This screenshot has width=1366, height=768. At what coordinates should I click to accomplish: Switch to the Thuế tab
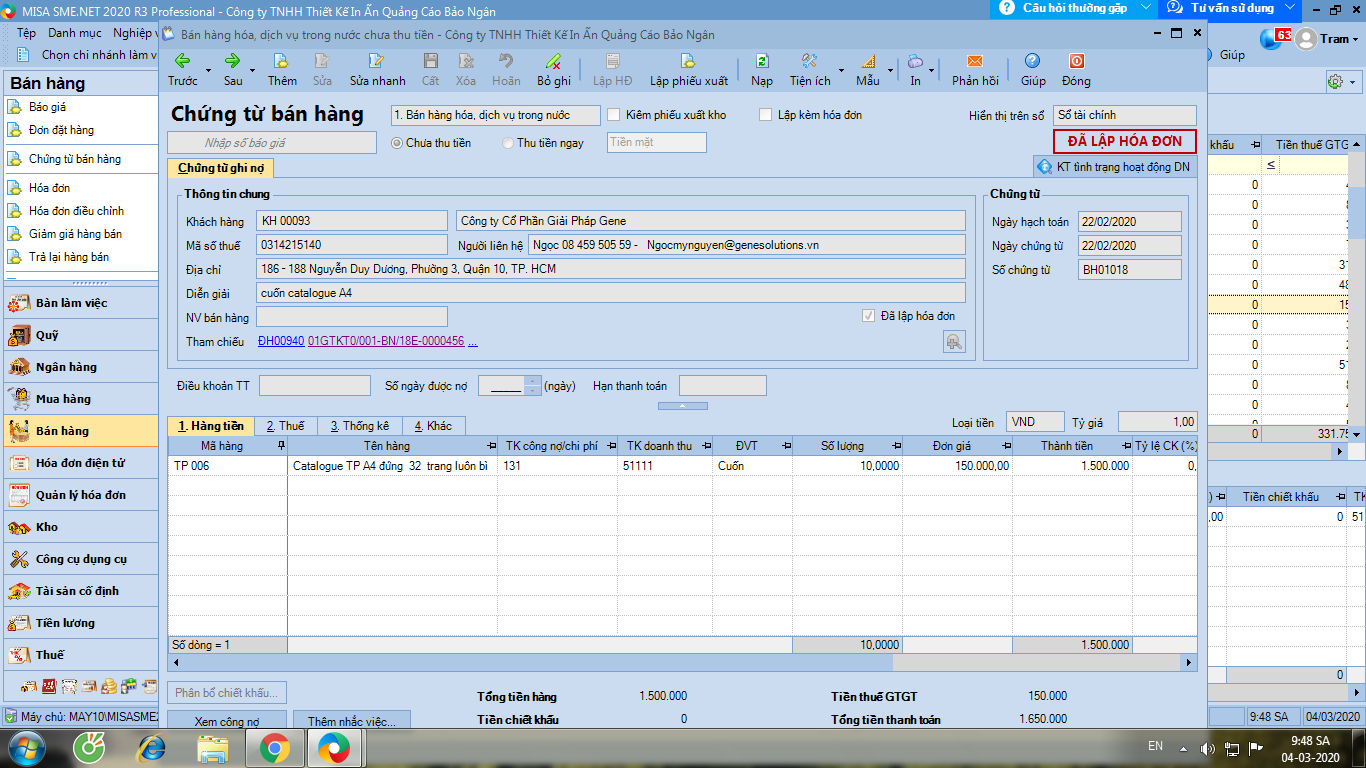pos(285,426)
